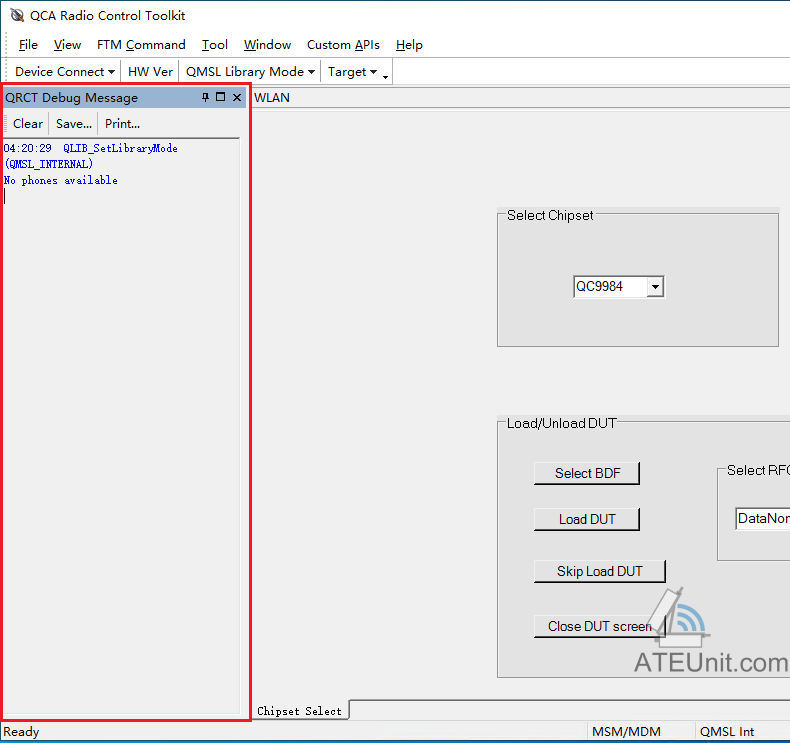Click the (QMSL_INTERNAL) log line

pos(48,164)
